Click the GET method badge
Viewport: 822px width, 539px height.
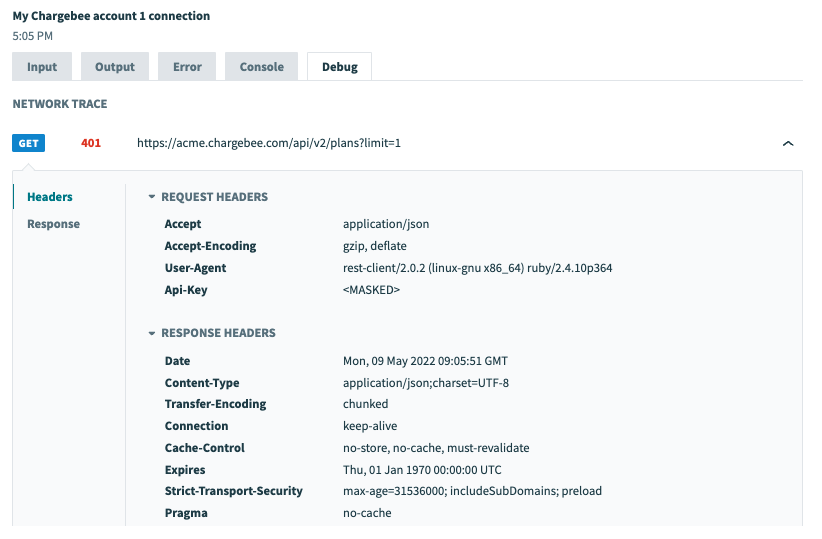[29, 143]
